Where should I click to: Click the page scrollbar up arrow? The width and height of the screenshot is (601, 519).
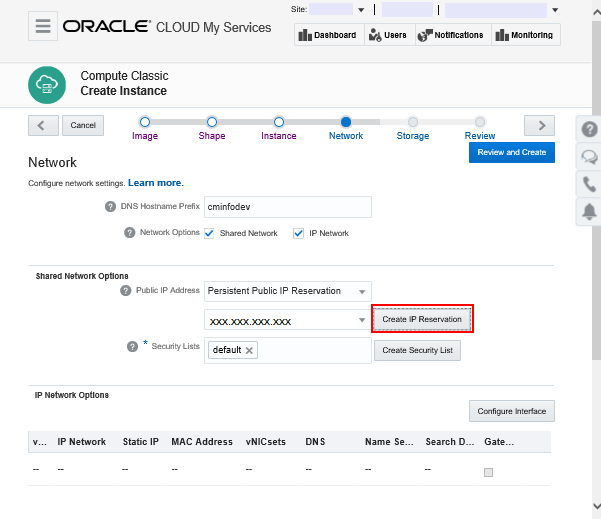point(596,13)
